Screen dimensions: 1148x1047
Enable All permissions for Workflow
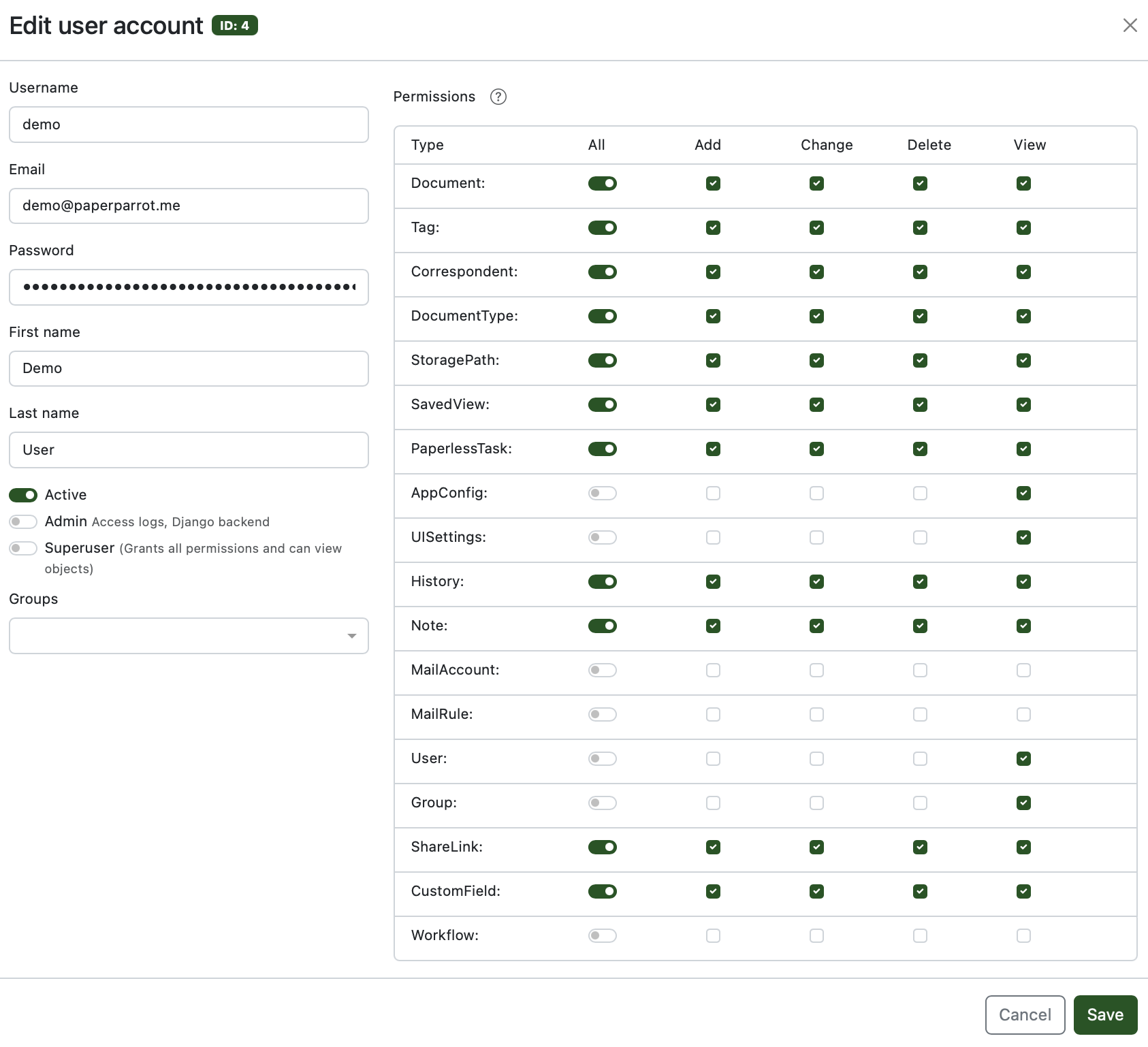click(x=602, y=936)
